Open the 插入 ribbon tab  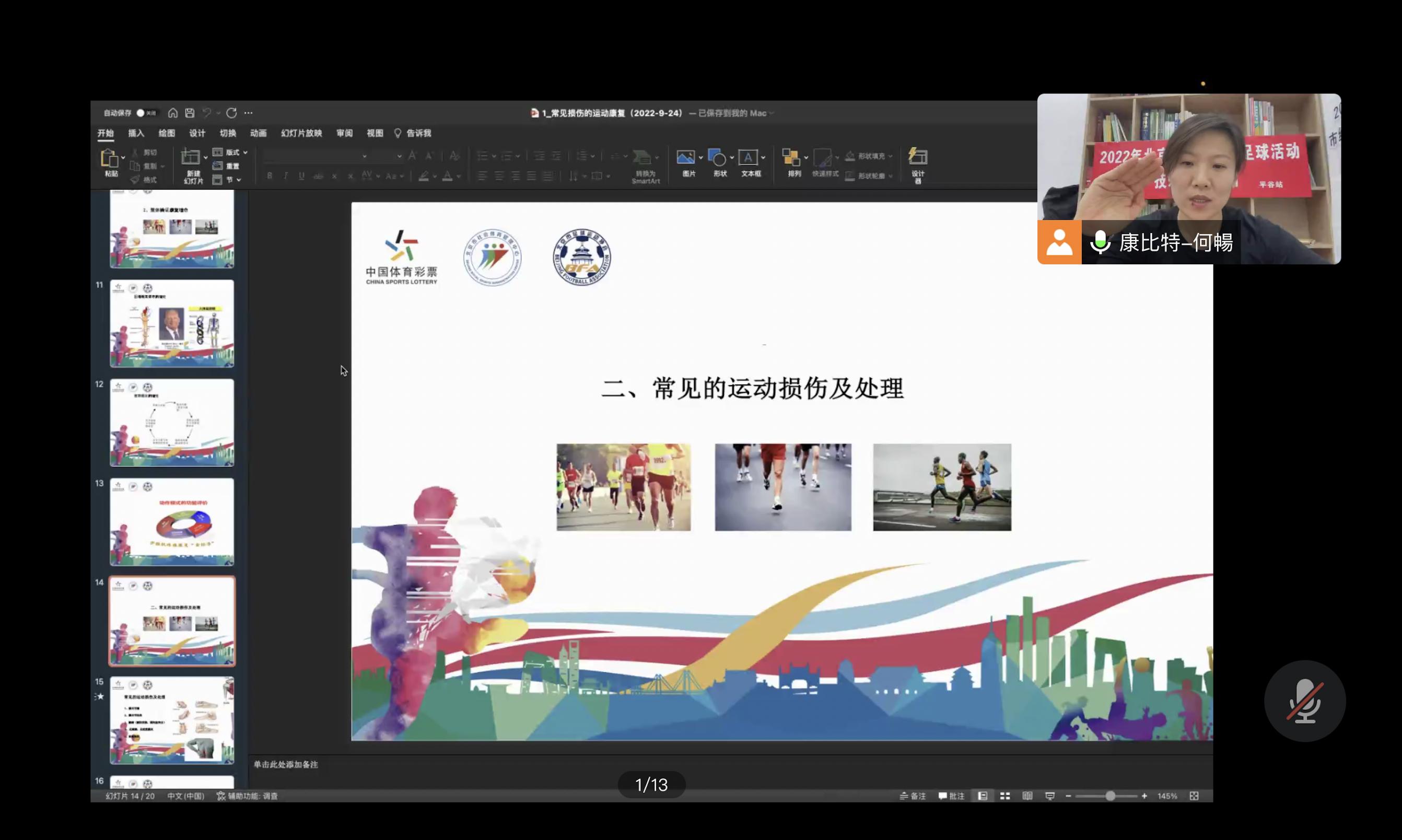[x=136, y=133]
